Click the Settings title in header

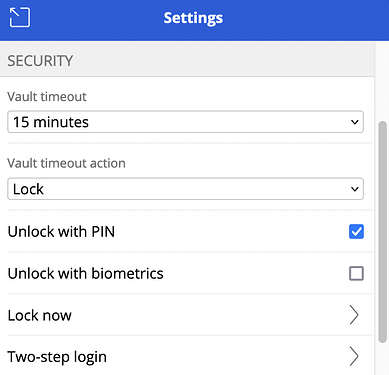coord(193,18)
